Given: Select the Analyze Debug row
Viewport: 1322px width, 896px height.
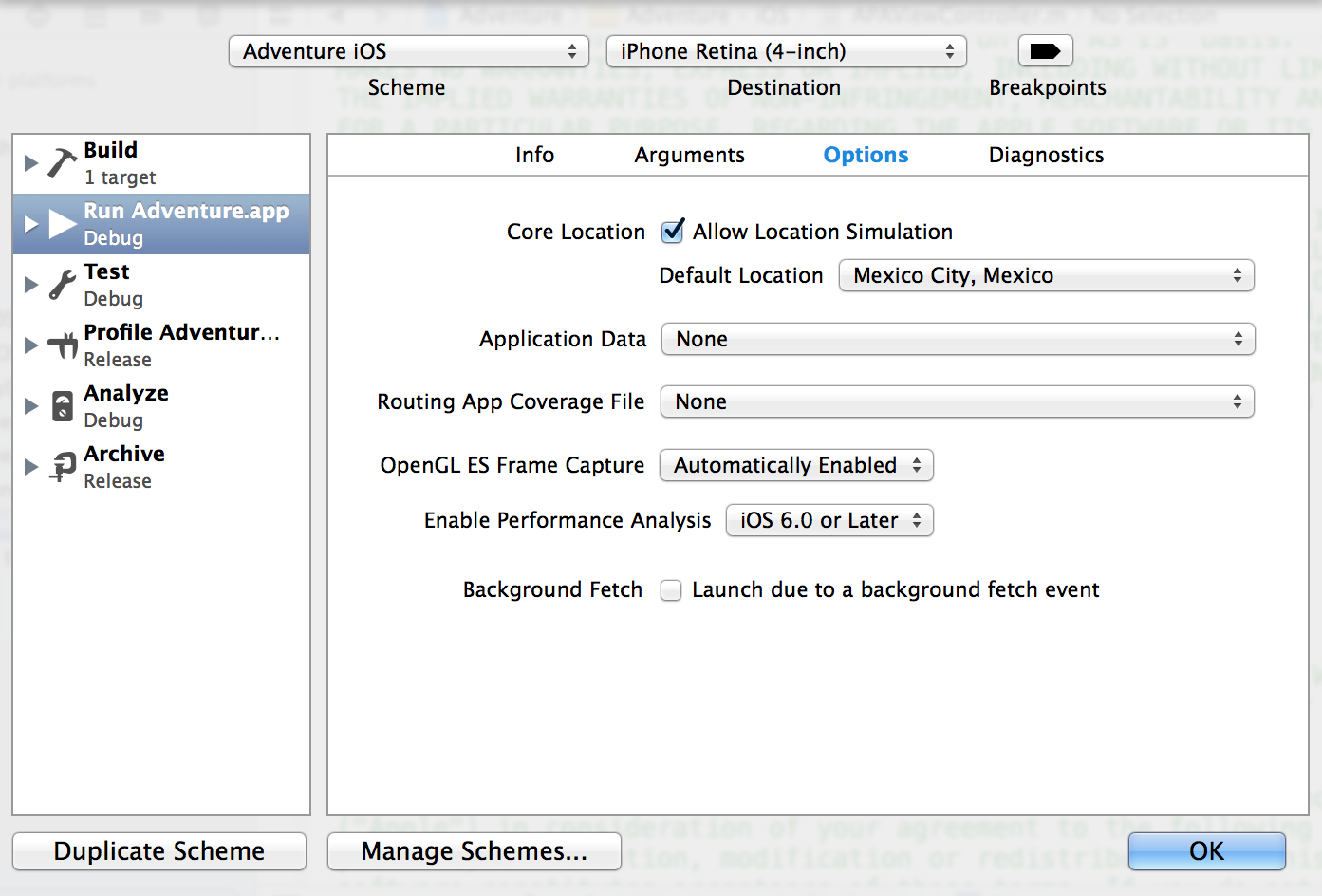Looking at the screenshot, I should pos(161,406).
